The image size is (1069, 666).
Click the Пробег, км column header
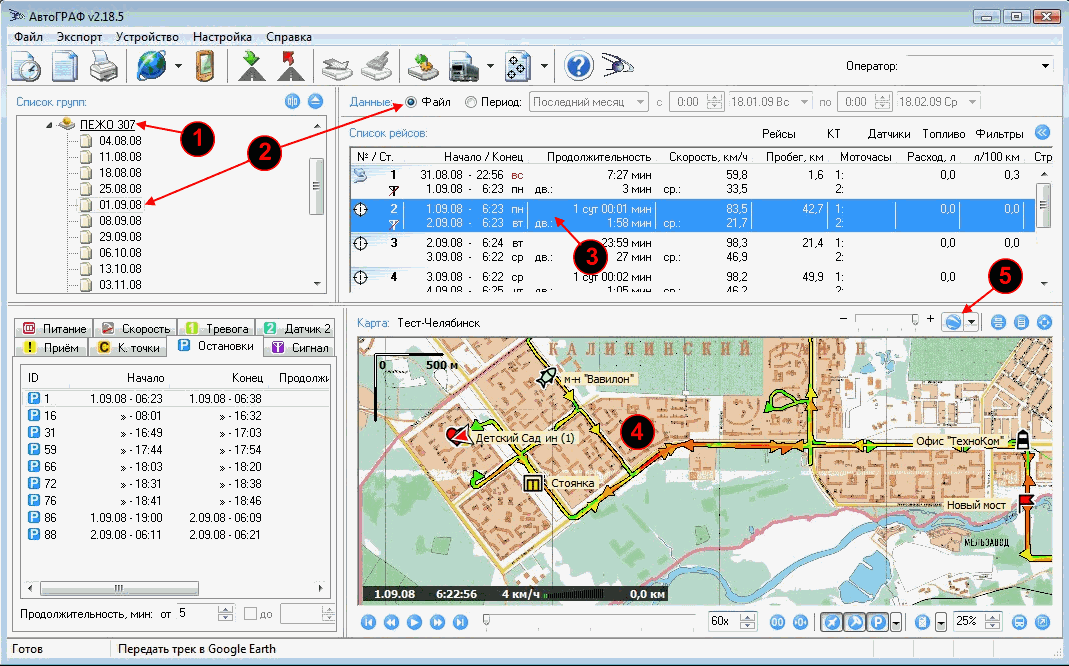tap(793, 157)
